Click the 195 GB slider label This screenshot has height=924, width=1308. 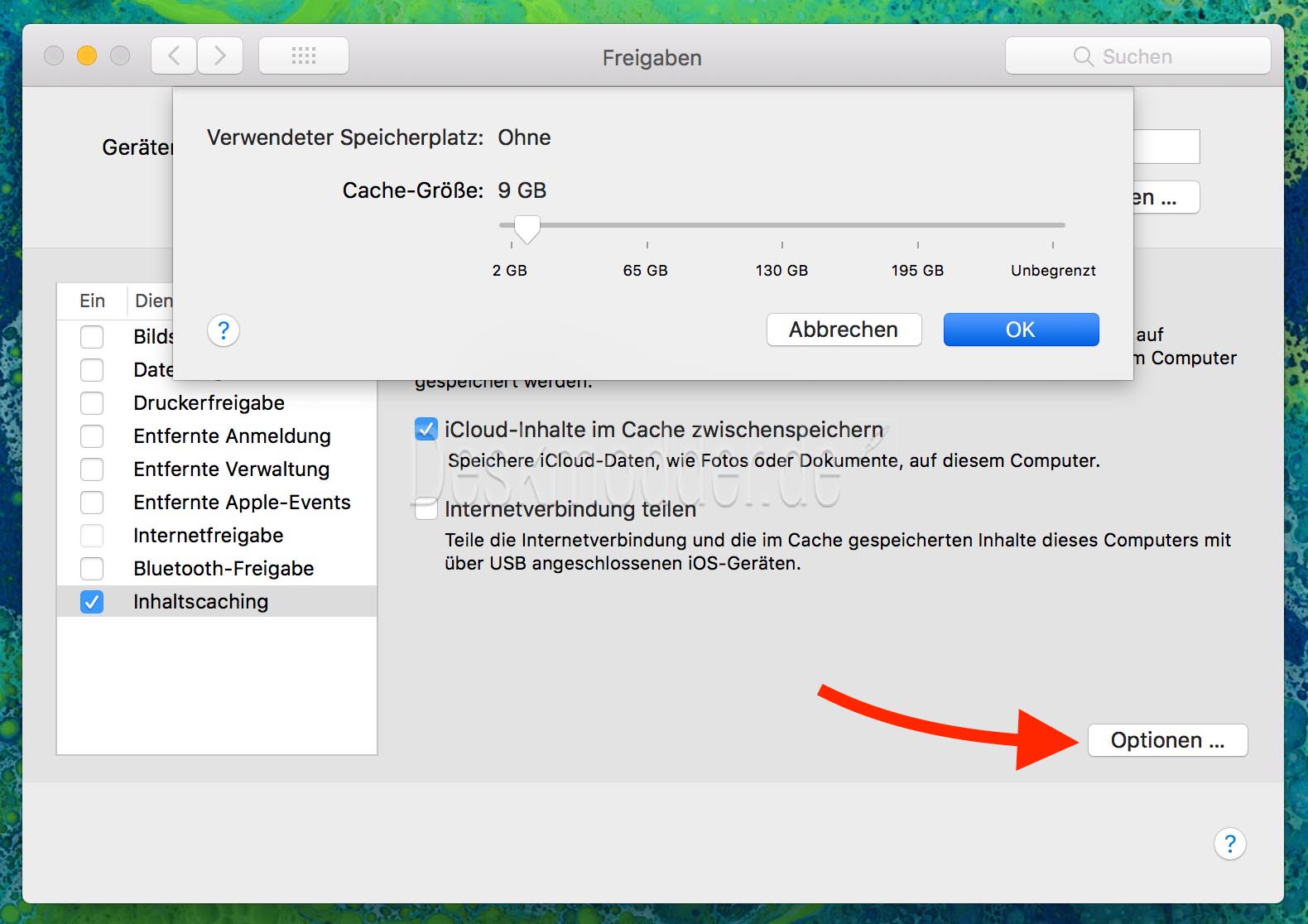click(917, 271)
